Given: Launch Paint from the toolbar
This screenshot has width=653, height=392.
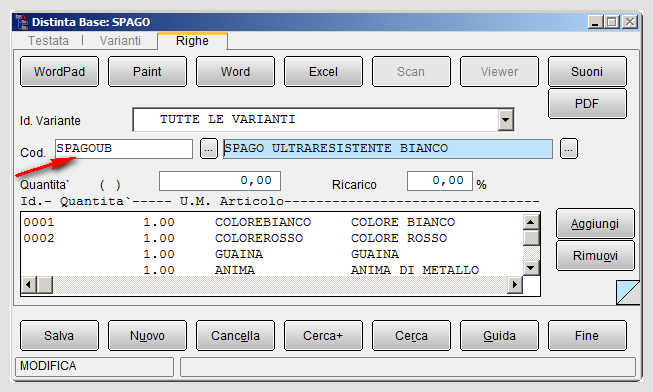Looking at the screenshot, I should point(147,72).
